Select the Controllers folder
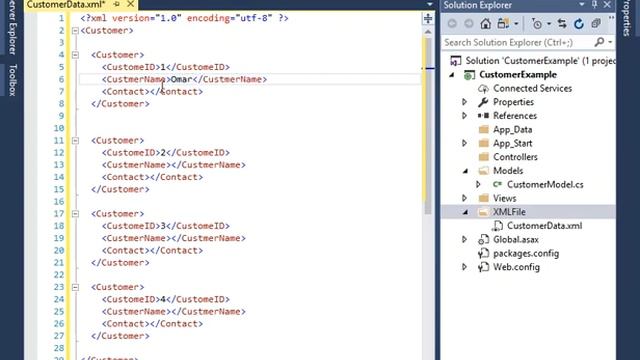The width and height of the screenshot is (640, 360). click(515, 157)
